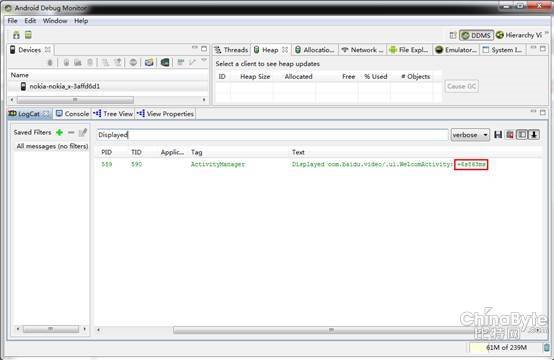Click the Screen Capture camera icon
The image size is (554, 360).
pos(149,63)
